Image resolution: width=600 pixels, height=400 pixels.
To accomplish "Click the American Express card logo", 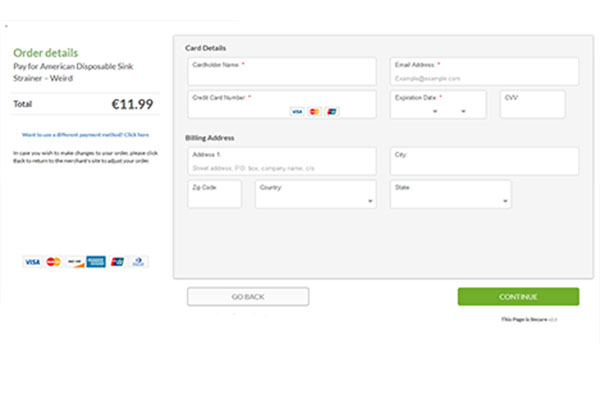I will (x=96, y=262).
